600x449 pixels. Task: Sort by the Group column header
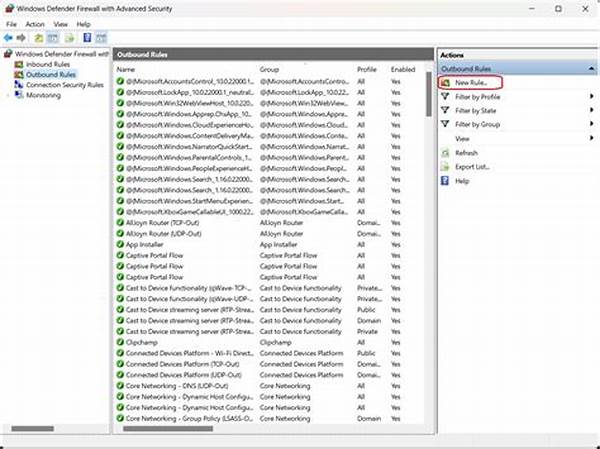click(x=269, y=69)
